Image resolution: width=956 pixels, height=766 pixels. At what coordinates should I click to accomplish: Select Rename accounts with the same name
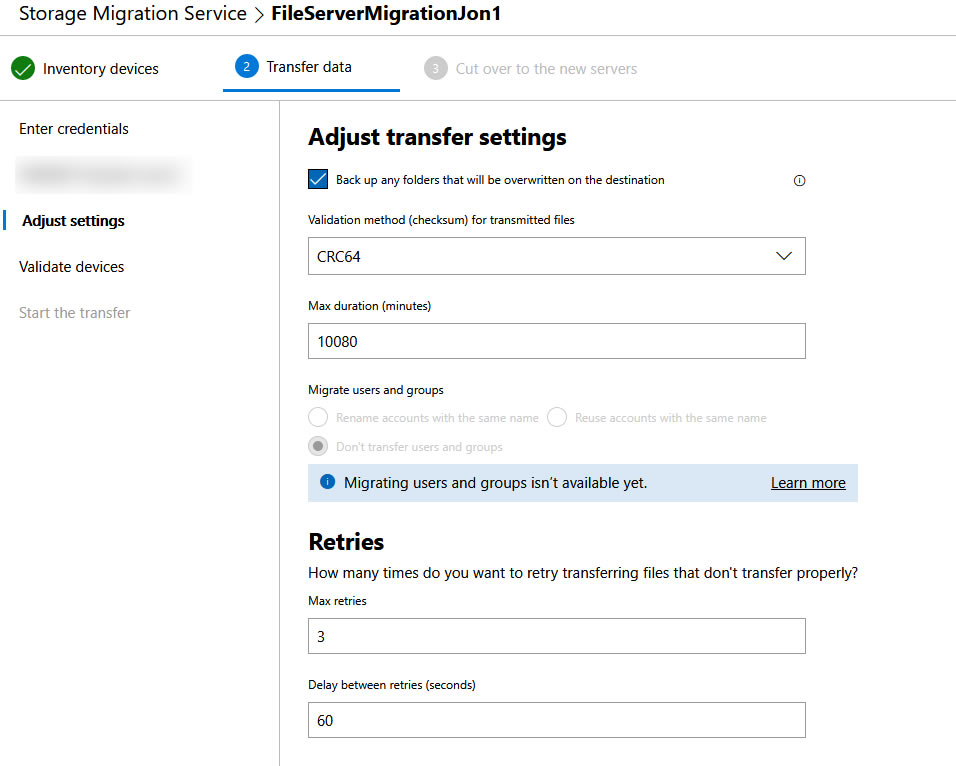318,418
